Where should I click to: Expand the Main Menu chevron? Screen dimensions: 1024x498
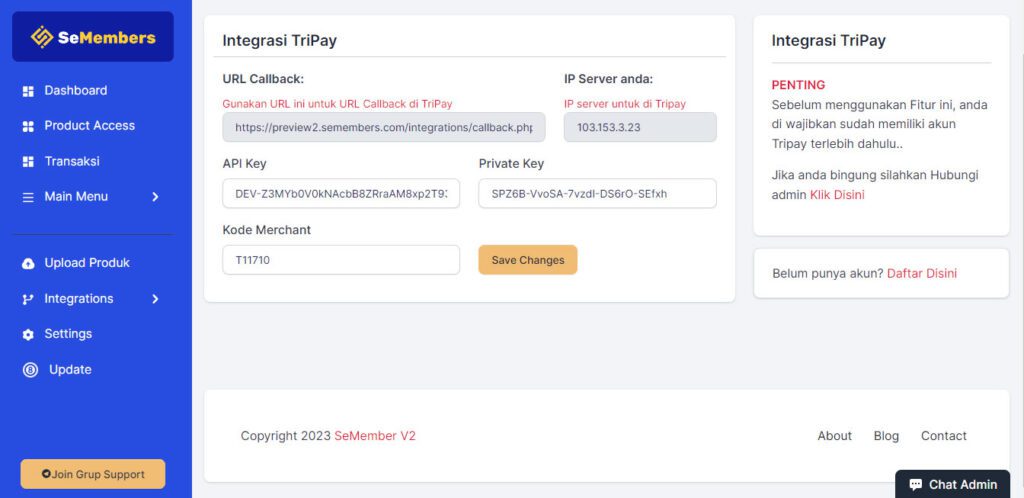(x=155, y=197)
